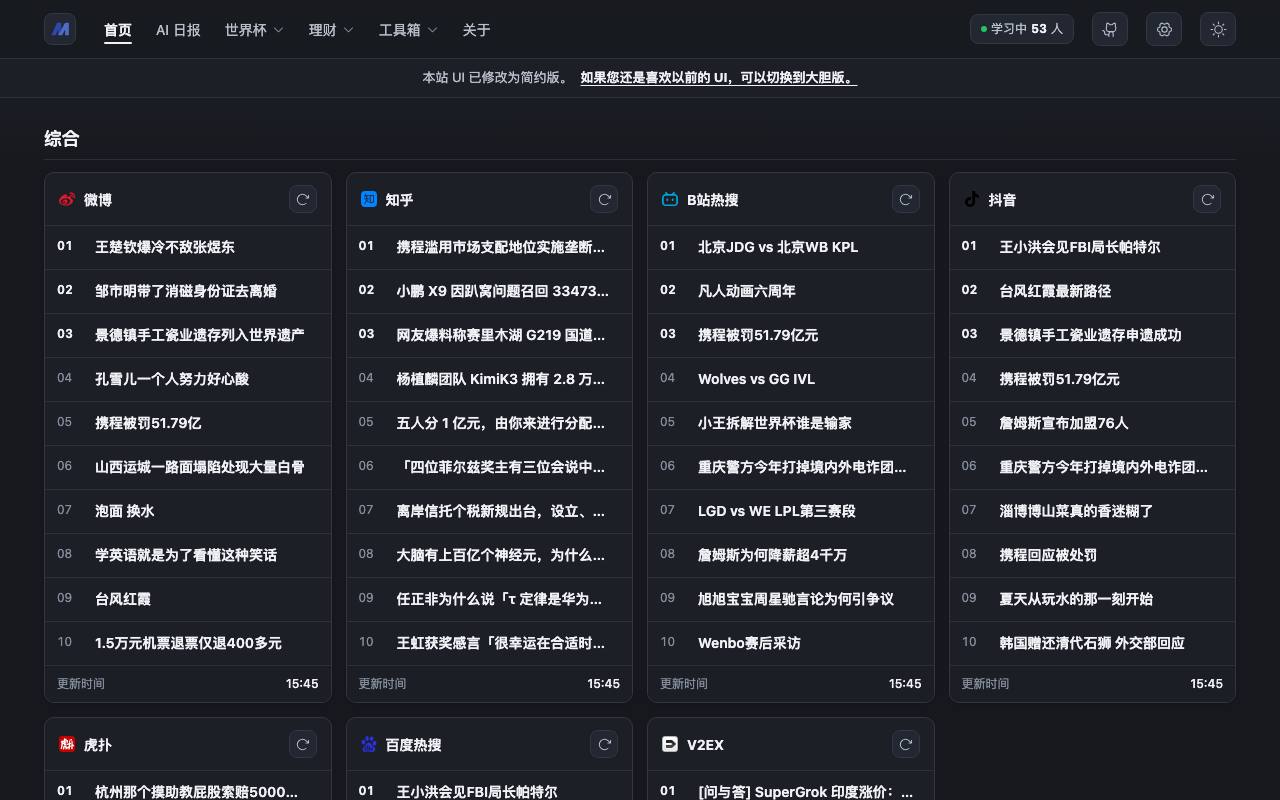Refresh the 虎扑 card
Screen dimensions: 1280x800
click(x=303, y=744)
